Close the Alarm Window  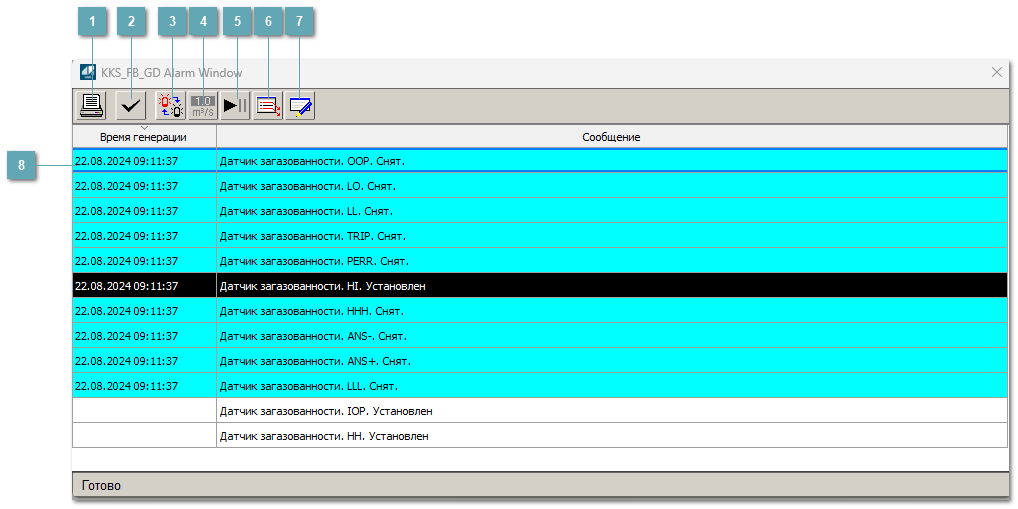[996, 72]
